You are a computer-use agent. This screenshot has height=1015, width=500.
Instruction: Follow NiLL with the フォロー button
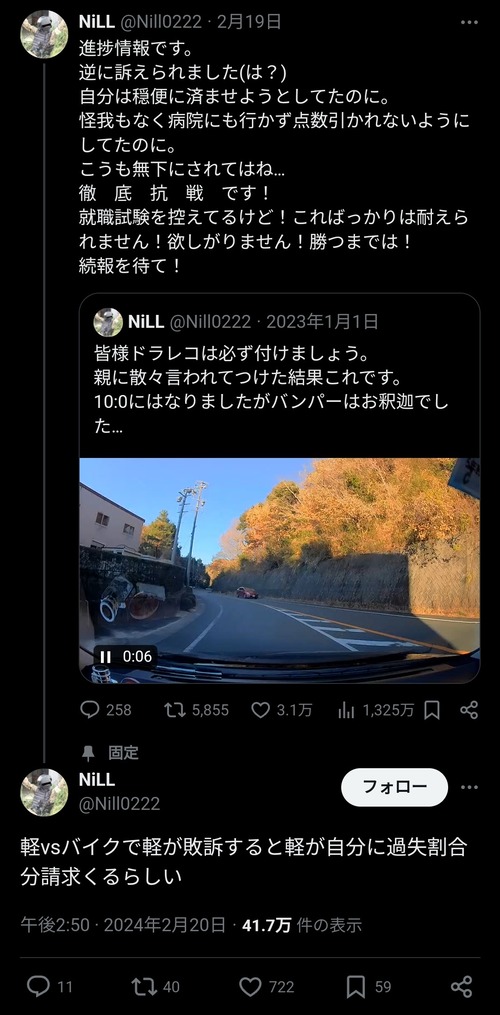[x=394, y=786]
